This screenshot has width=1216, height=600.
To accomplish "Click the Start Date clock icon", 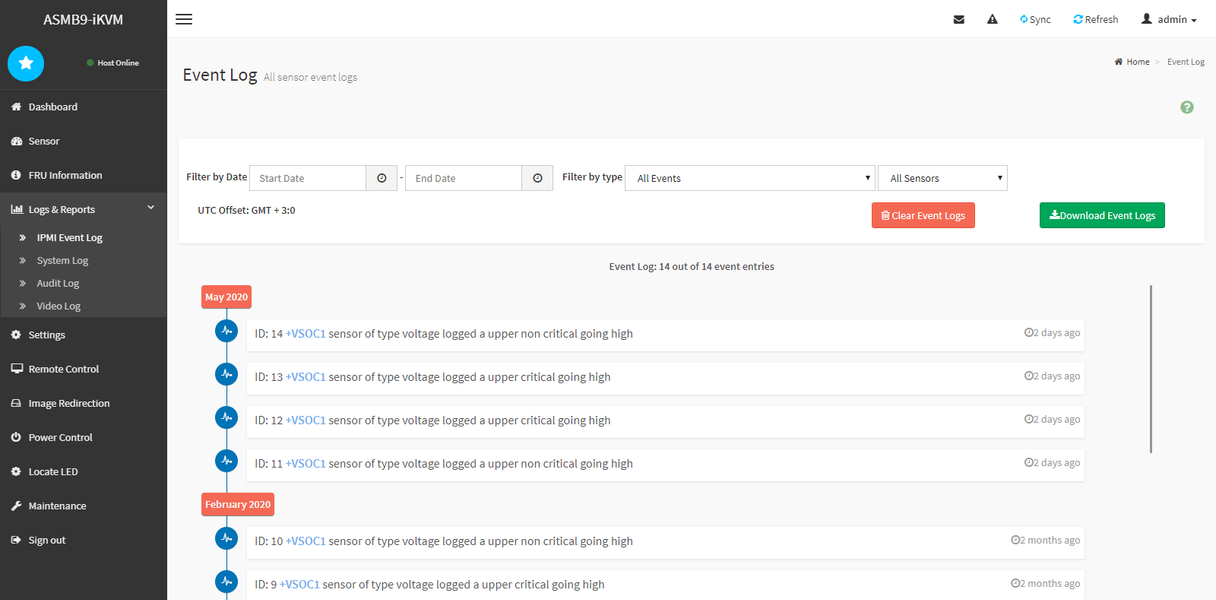I will 381,178.
